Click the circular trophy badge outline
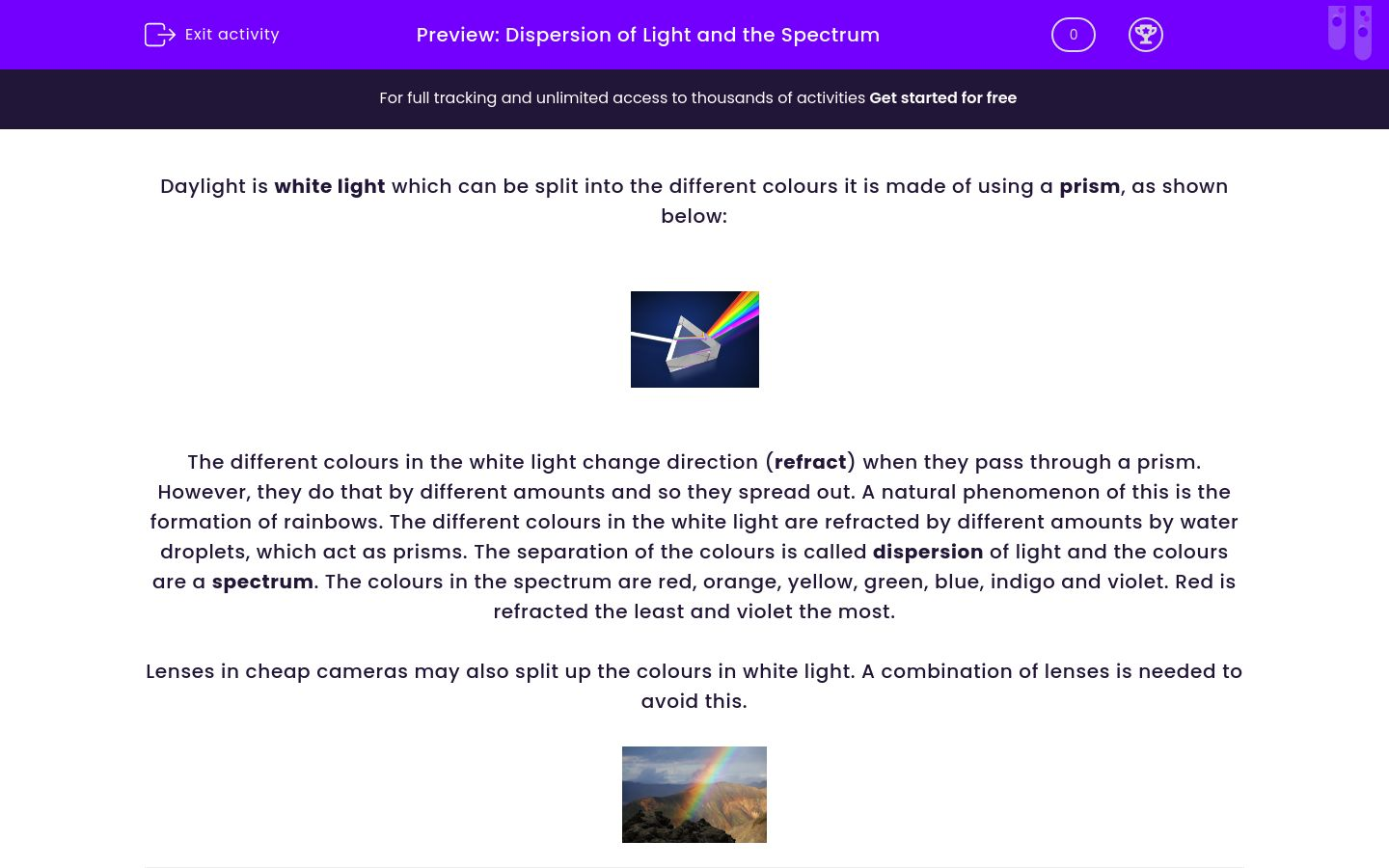The image size is (1389, 868). pyautogui.click(x=1146, y=35)
